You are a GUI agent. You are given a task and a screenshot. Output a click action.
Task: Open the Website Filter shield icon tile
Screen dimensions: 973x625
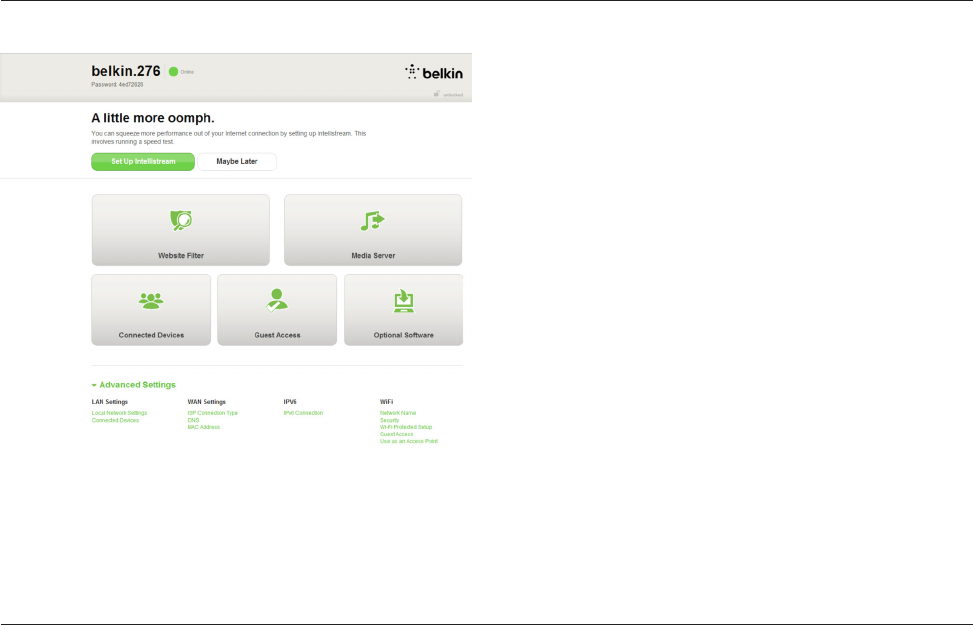[x=181, y=230]
